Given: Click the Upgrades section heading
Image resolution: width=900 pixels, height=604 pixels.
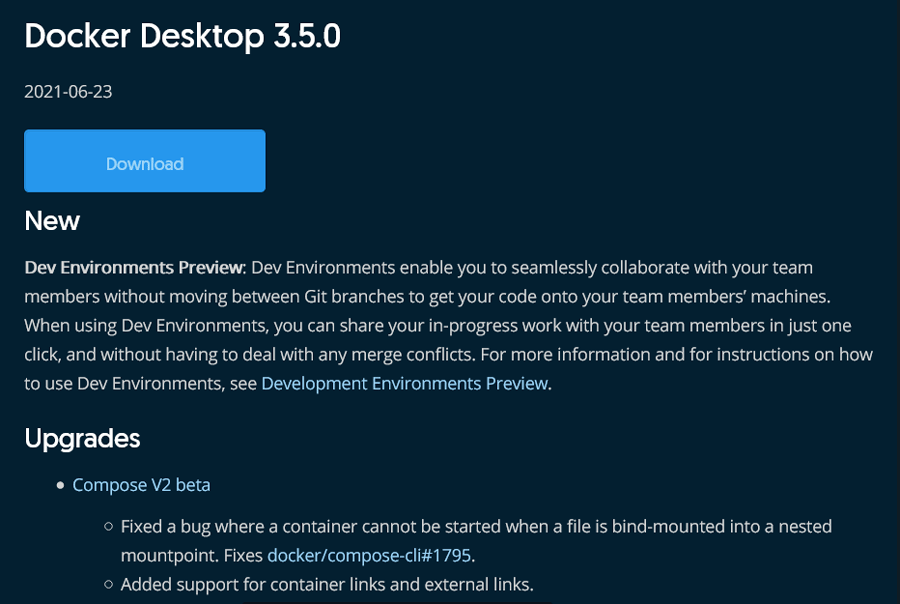Looking at the screenshot, I should (82, 438).
